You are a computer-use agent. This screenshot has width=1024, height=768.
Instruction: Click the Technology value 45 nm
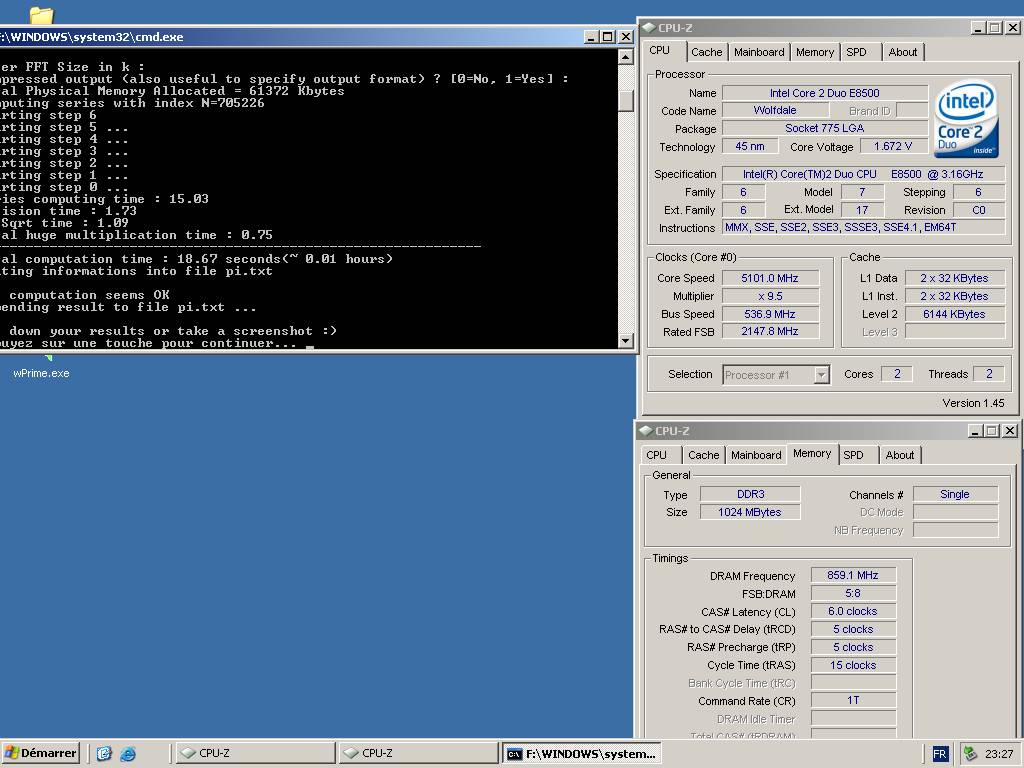click(750, 146)
